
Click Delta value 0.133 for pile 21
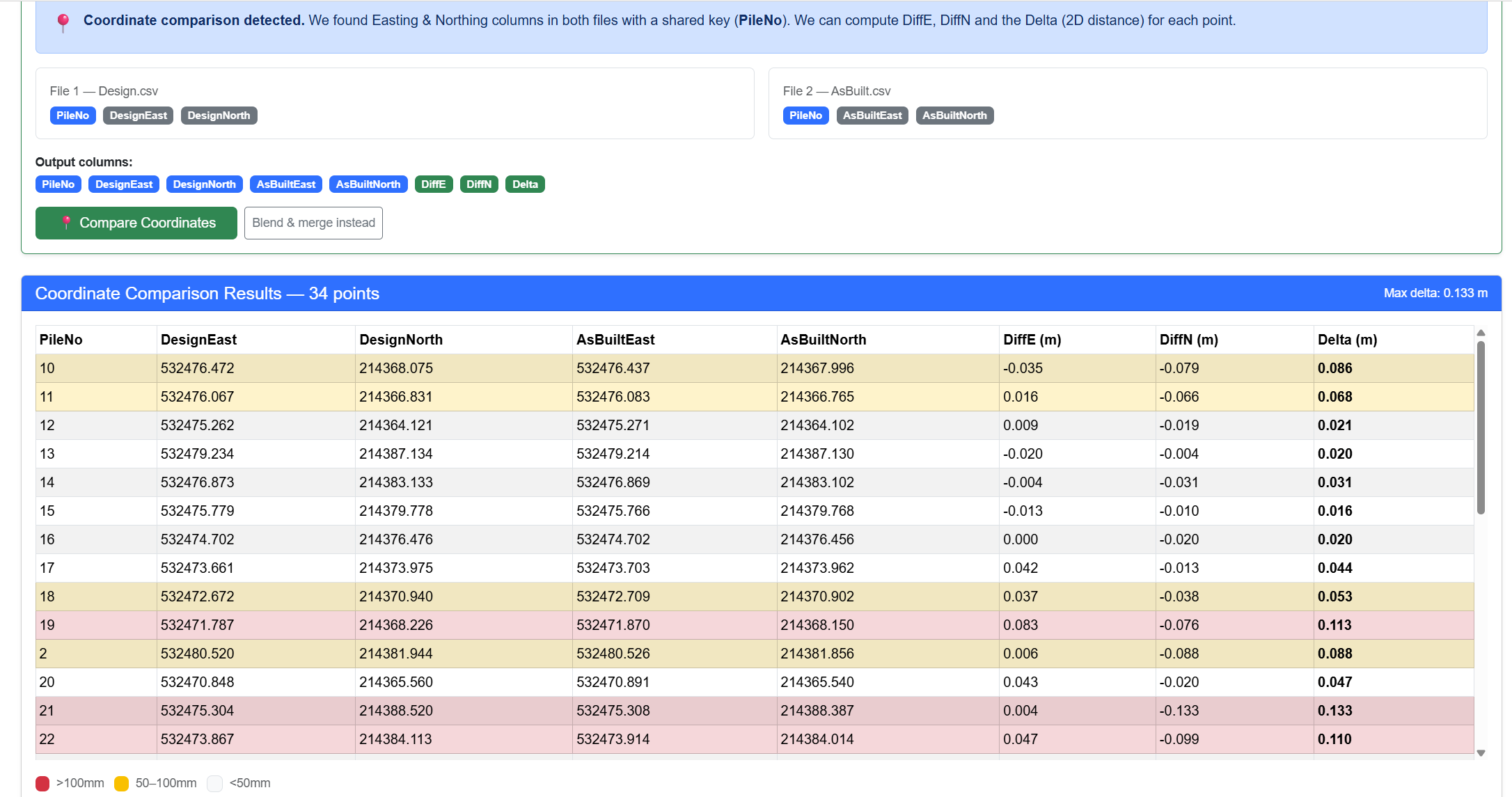point(1335,711)
